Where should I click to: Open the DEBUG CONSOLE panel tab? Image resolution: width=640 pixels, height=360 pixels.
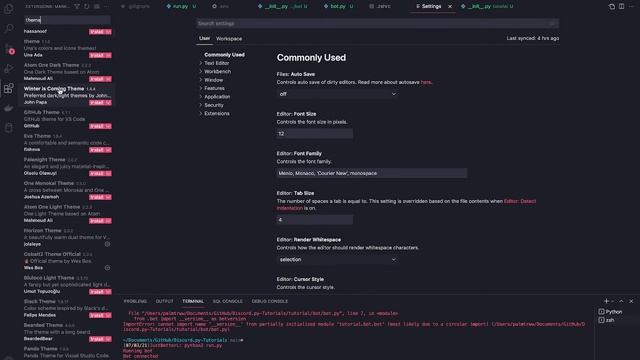(x=270, y=301)
